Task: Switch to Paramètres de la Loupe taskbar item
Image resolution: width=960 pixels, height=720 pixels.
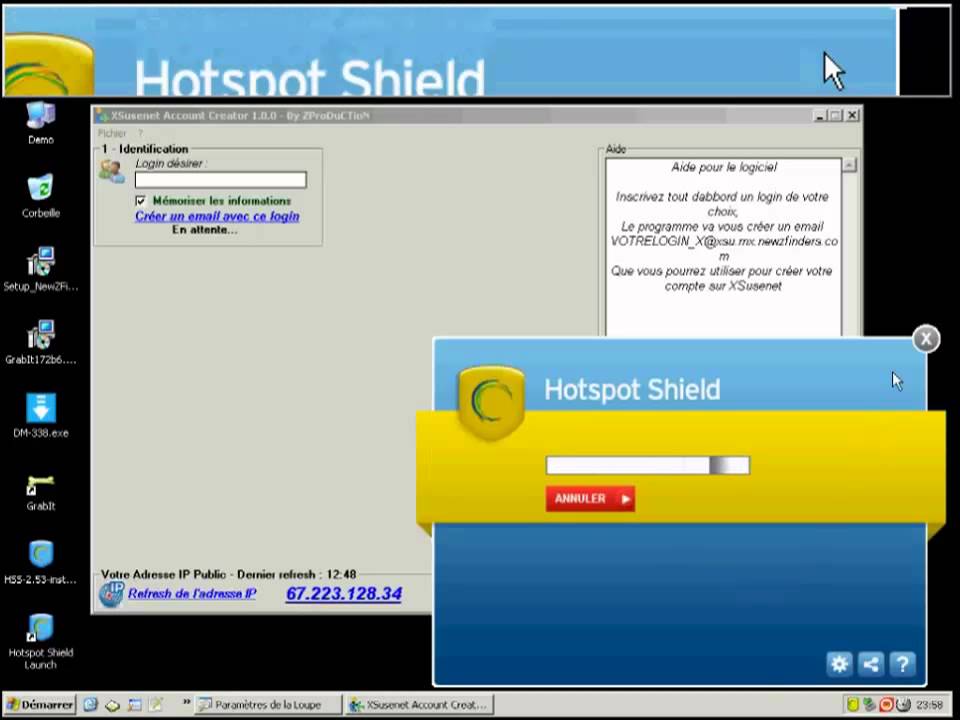Action: click(268, 705)
